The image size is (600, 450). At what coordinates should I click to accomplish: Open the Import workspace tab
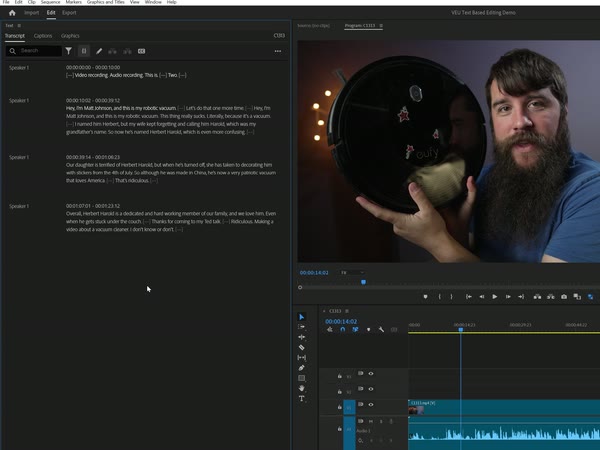click(x=31, y=13)
